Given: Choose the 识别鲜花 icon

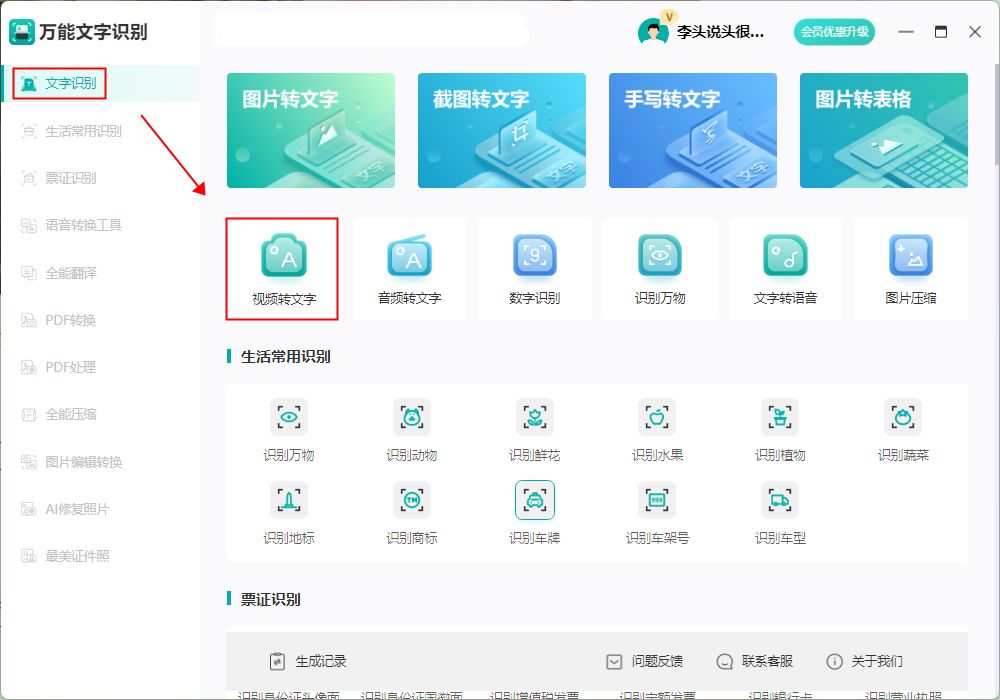Looking at the screenshot, I should pos(534,417).
